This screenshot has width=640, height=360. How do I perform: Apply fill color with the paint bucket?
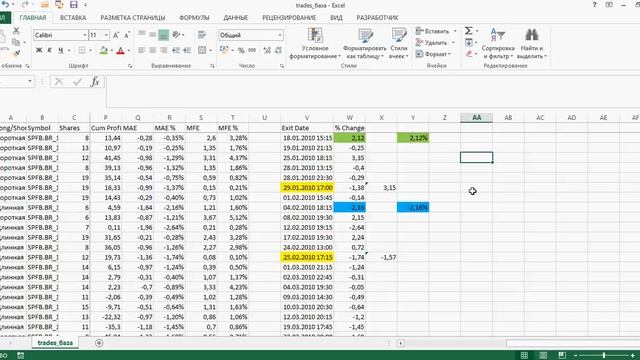(x=104, y=51)
